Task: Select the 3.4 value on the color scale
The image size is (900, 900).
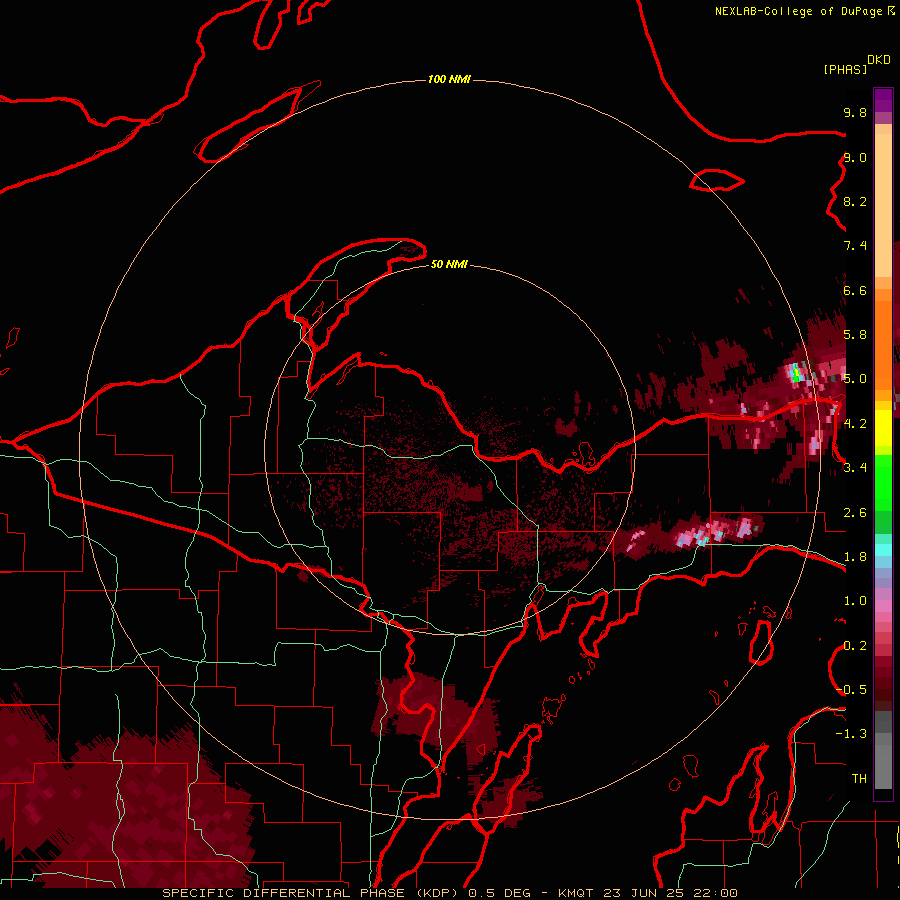Action: click(855, 468)
